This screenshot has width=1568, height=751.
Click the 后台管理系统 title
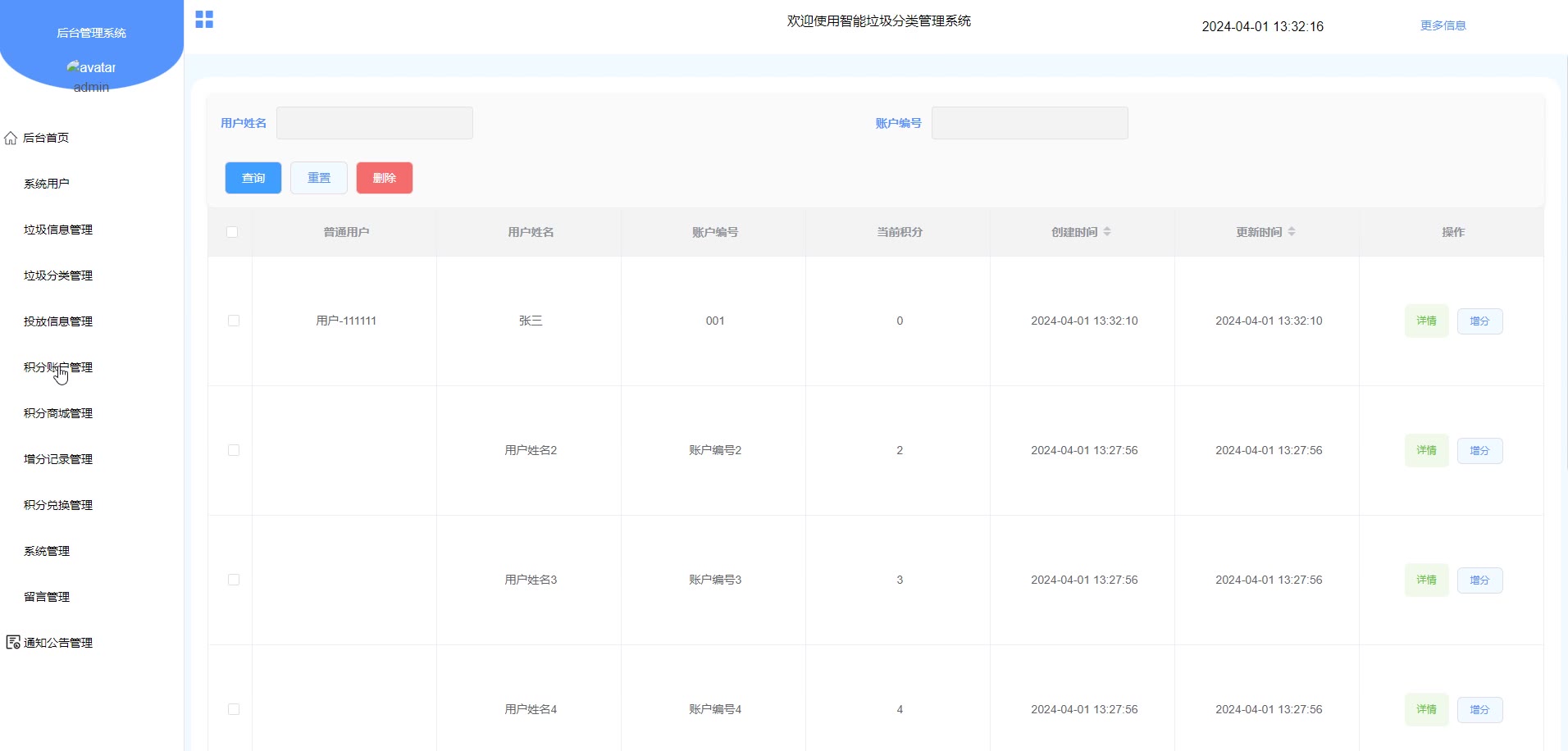(x=91, y=33)
